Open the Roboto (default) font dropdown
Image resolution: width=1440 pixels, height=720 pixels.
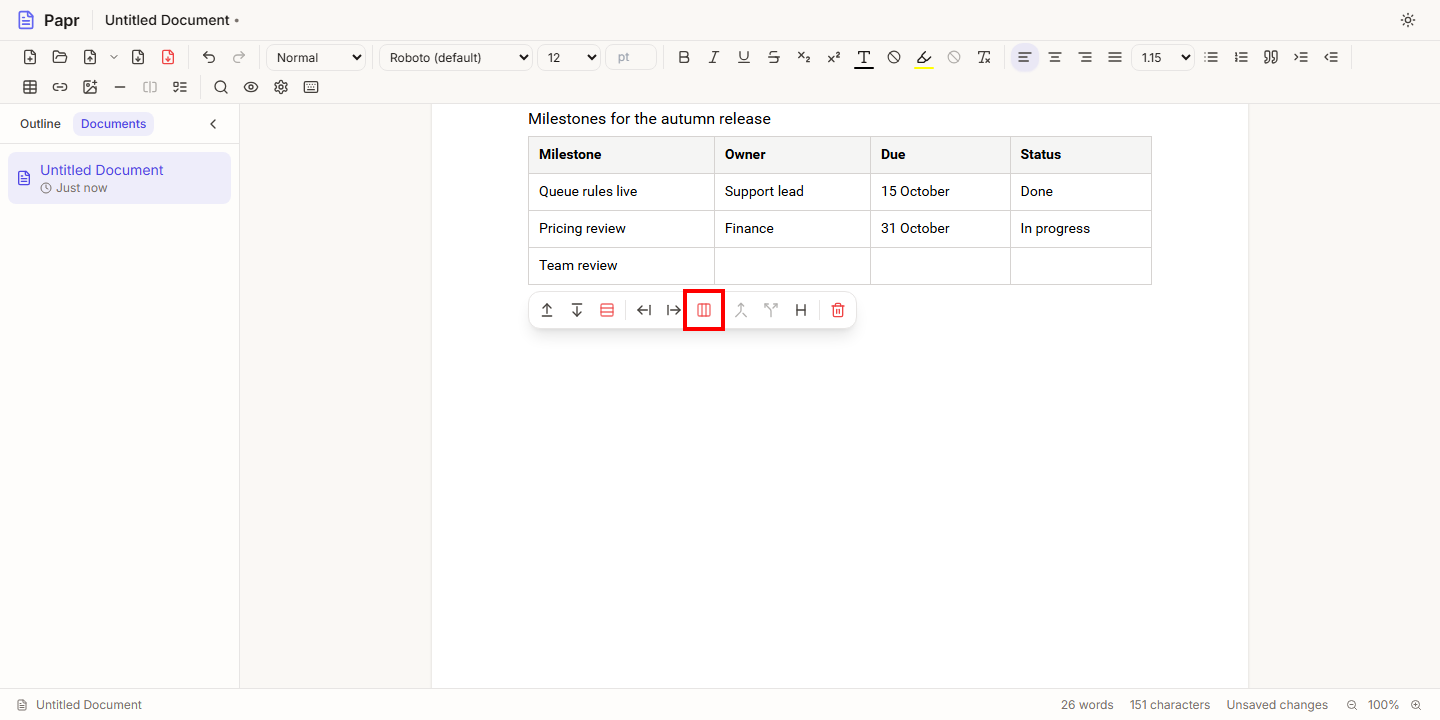click(x=456, y=57)
